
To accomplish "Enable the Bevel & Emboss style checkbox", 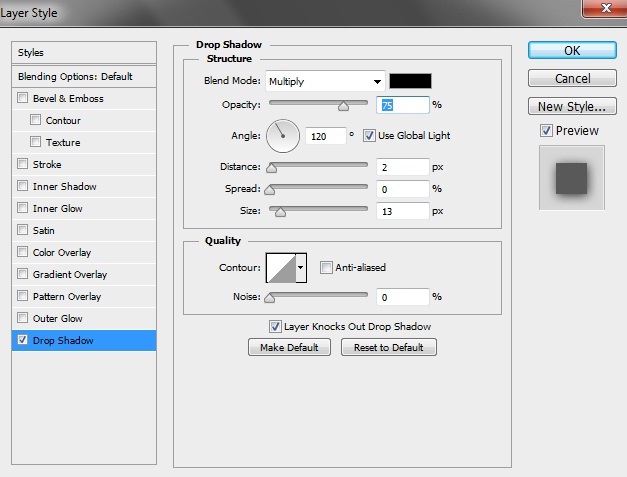I will [23, 98].
